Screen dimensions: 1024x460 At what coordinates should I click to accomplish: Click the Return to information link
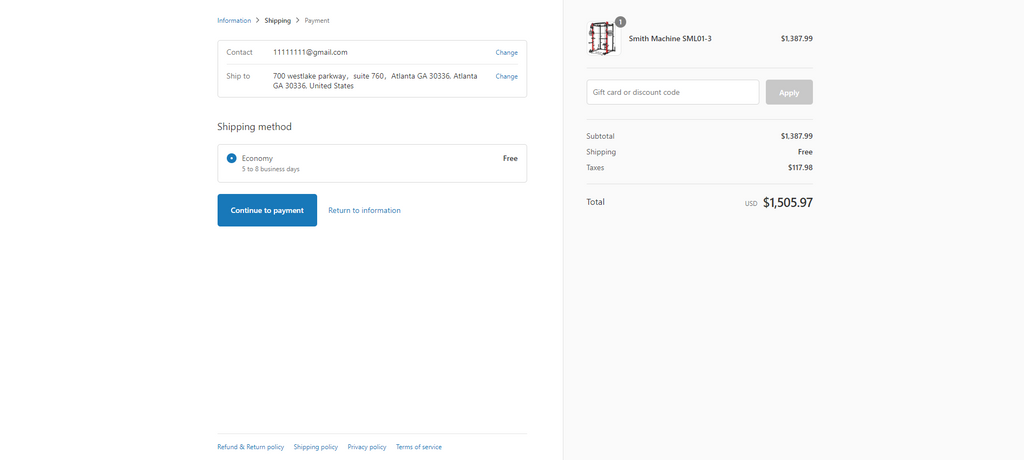pyautogui.click(x=364, y=210)
